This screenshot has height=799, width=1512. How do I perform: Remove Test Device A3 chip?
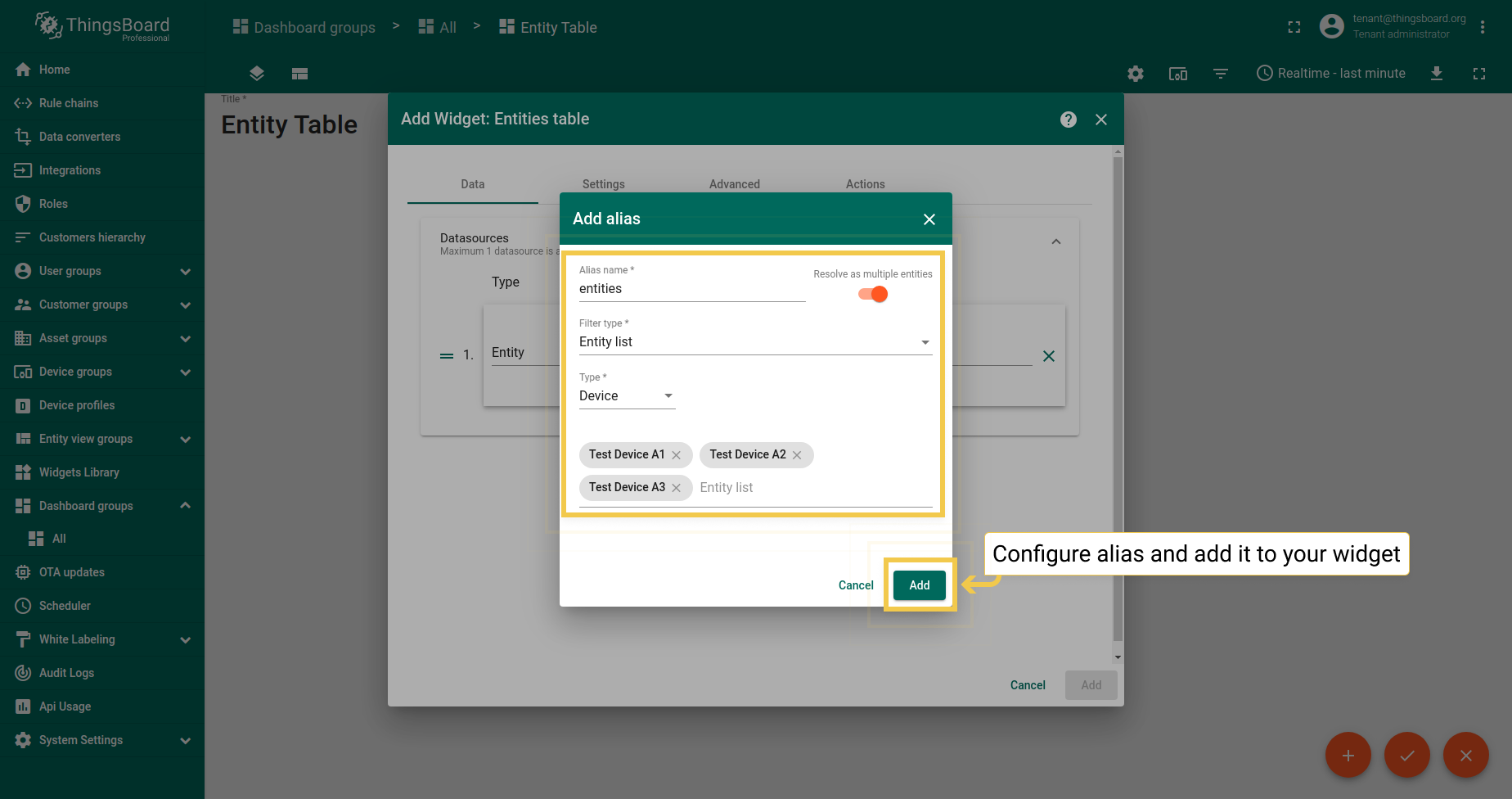coord(676,488)
